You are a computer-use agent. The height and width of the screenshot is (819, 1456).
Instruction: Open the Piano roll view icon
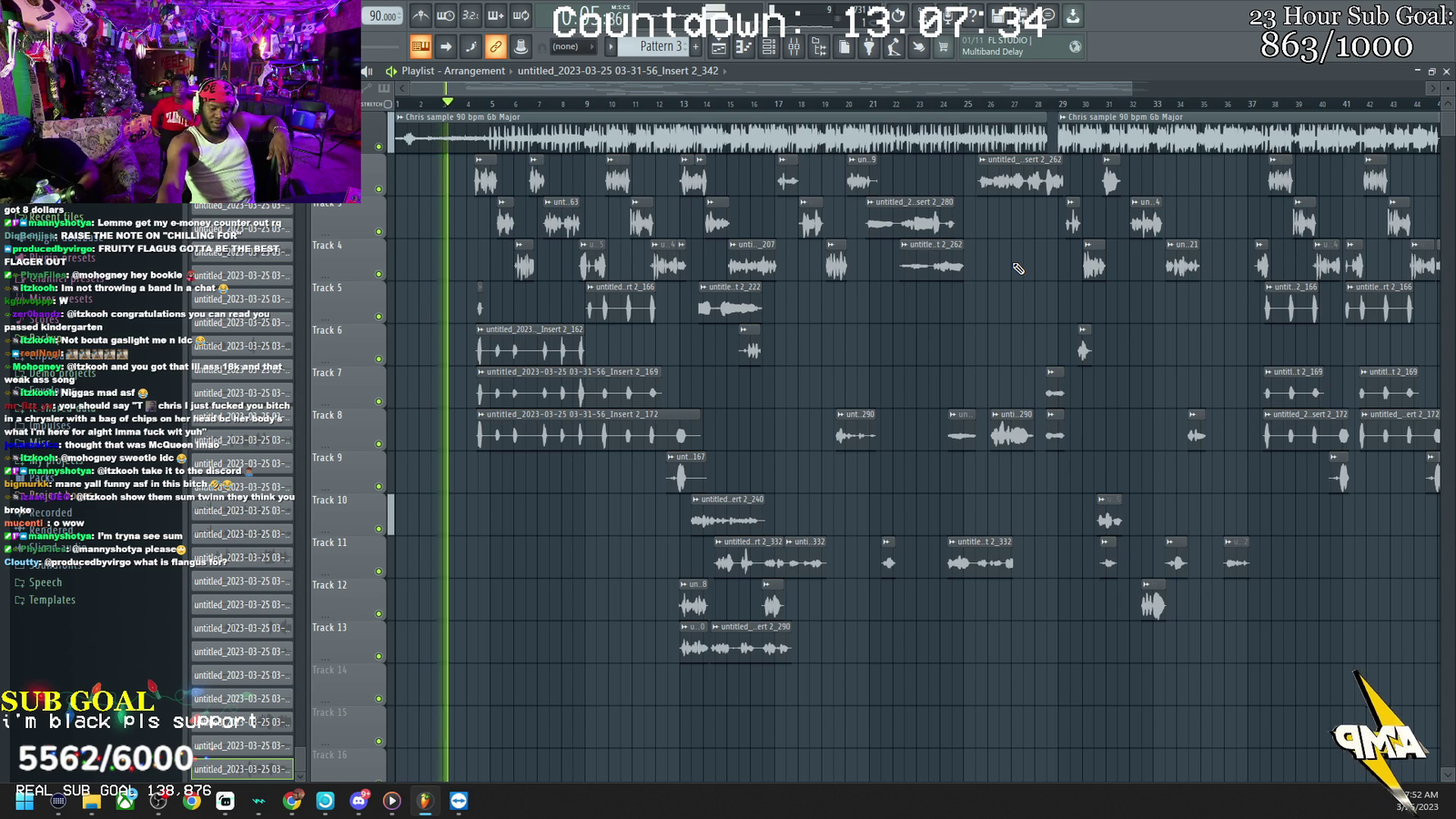(x=743, y=47)
